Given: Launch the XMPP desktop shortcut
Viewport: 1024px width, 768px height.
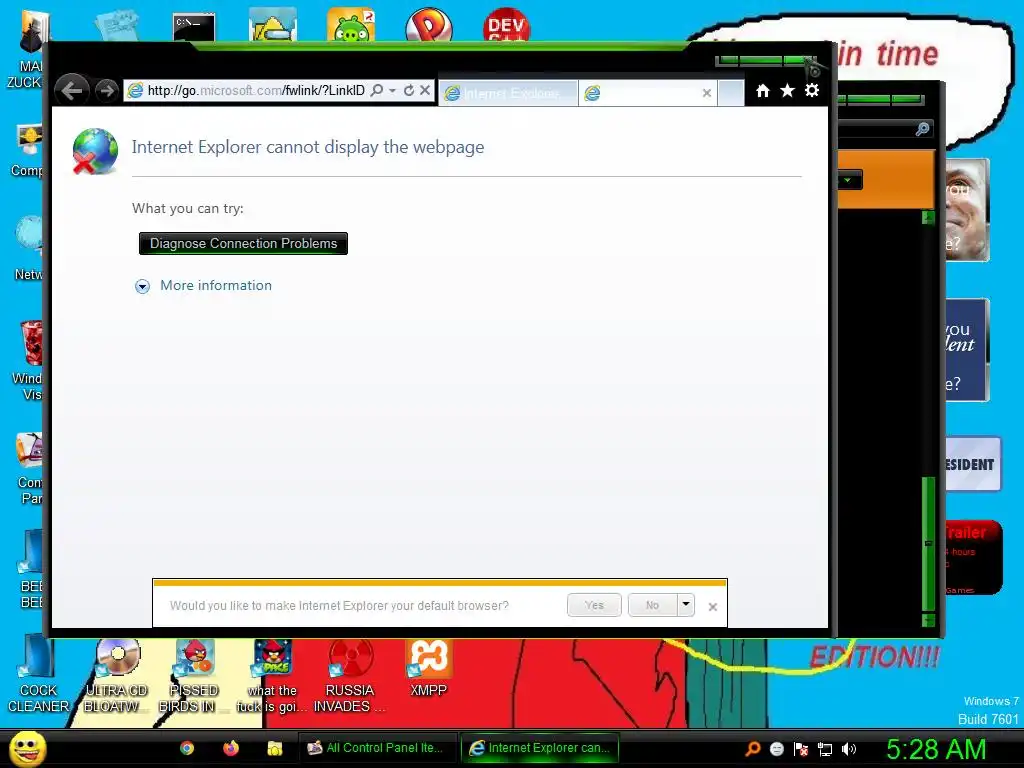Looking at the screenshot, I should click(428, 668).
